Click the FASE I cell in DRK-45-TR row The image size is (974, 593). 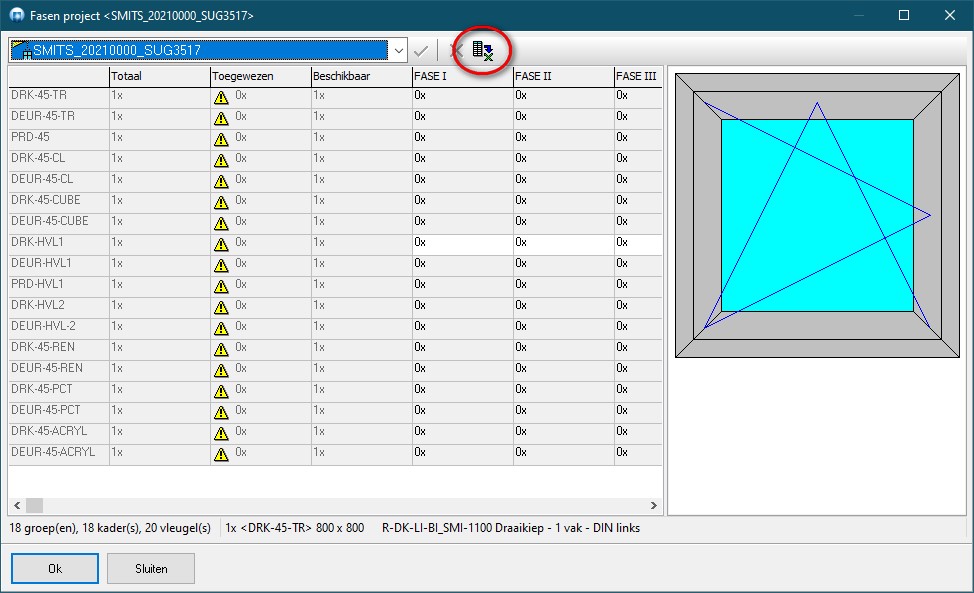[463, 97]
